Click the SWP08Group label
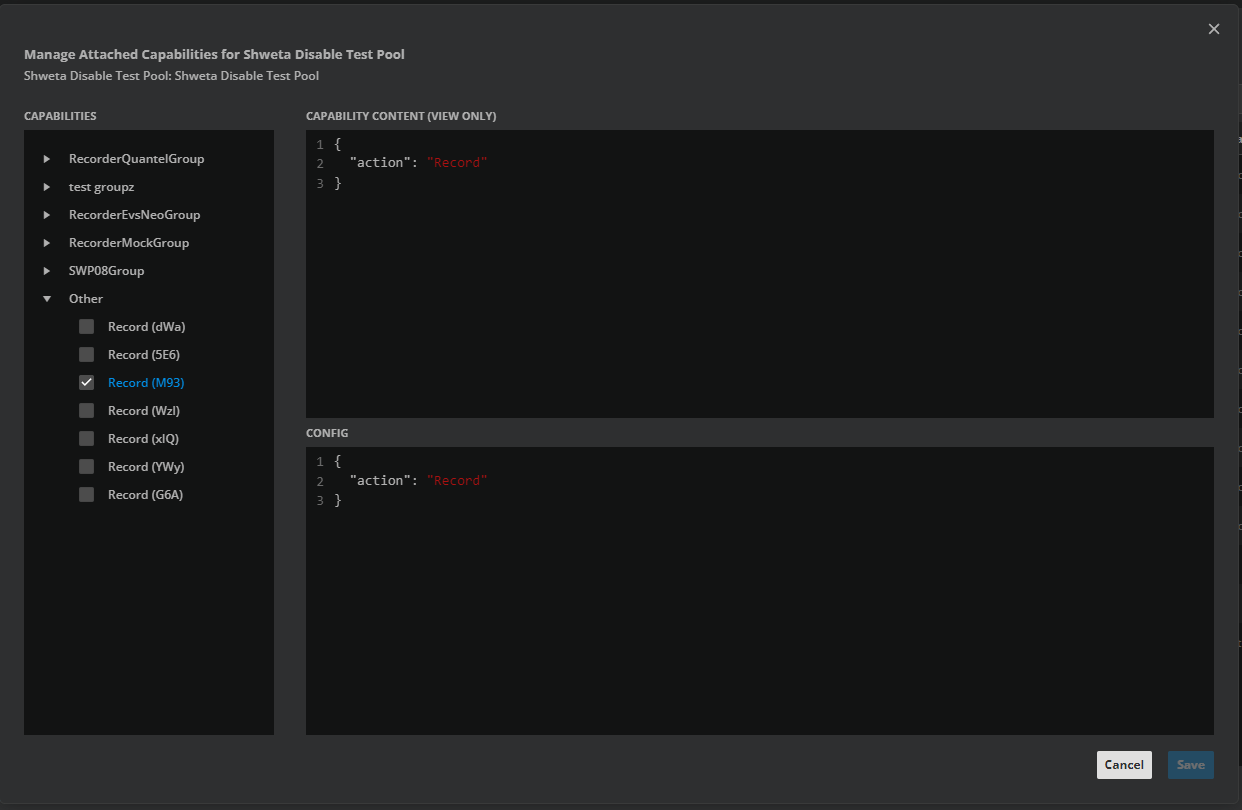Image resolution: width=1242 pixels, height=810 pixels. 106,271
